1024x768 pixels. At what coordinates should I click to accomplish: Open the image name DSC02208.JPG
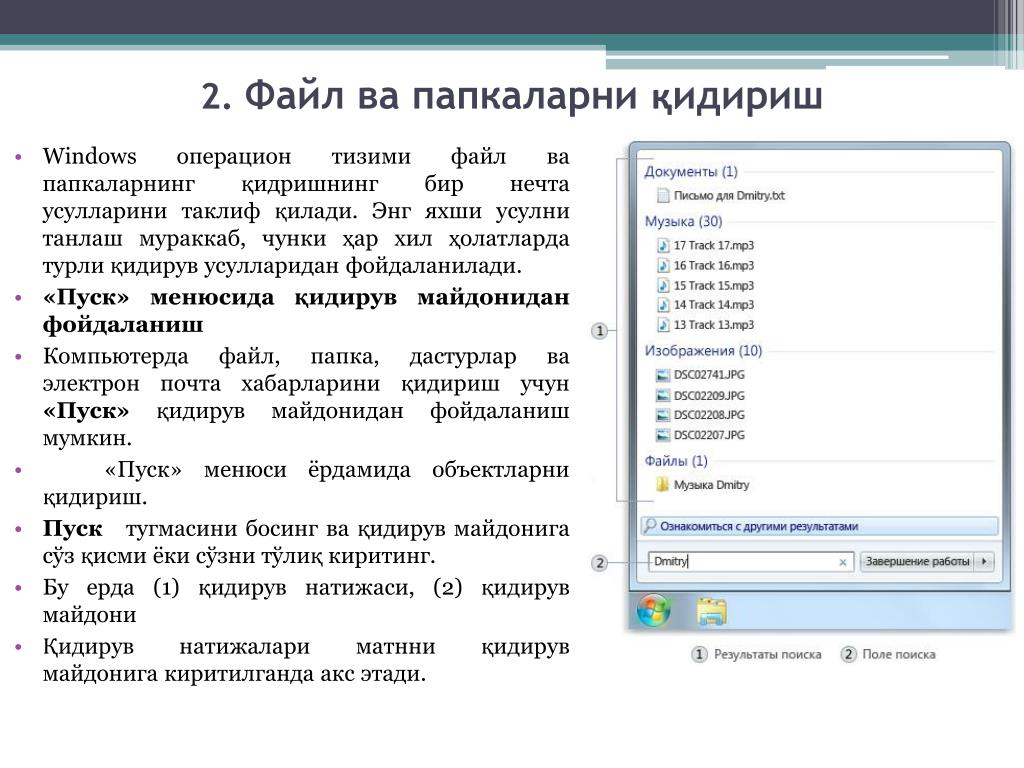point(709,415)
